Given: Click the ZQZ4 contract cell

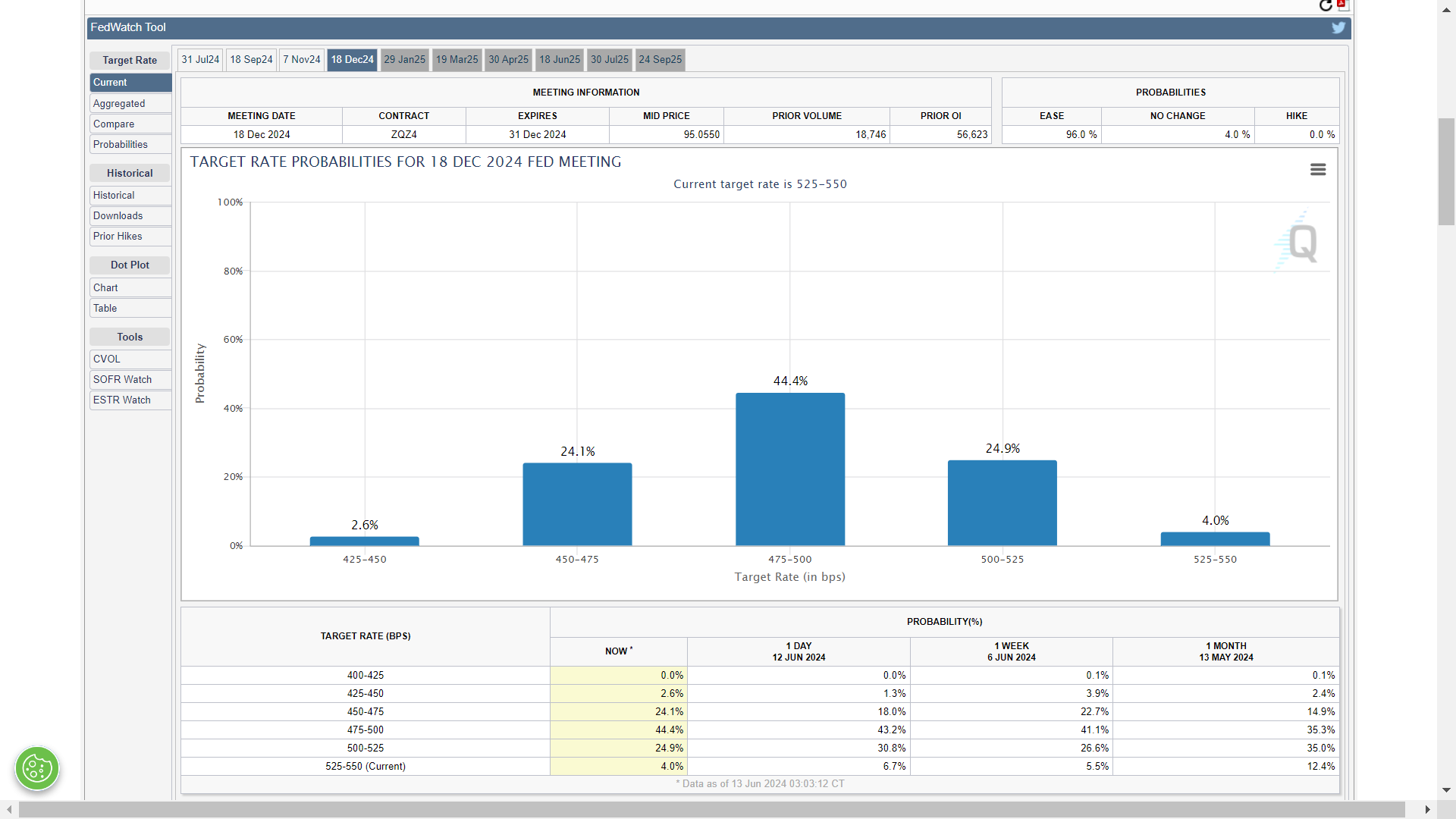Looking at the screenshot, I should (x=404, y=135).
